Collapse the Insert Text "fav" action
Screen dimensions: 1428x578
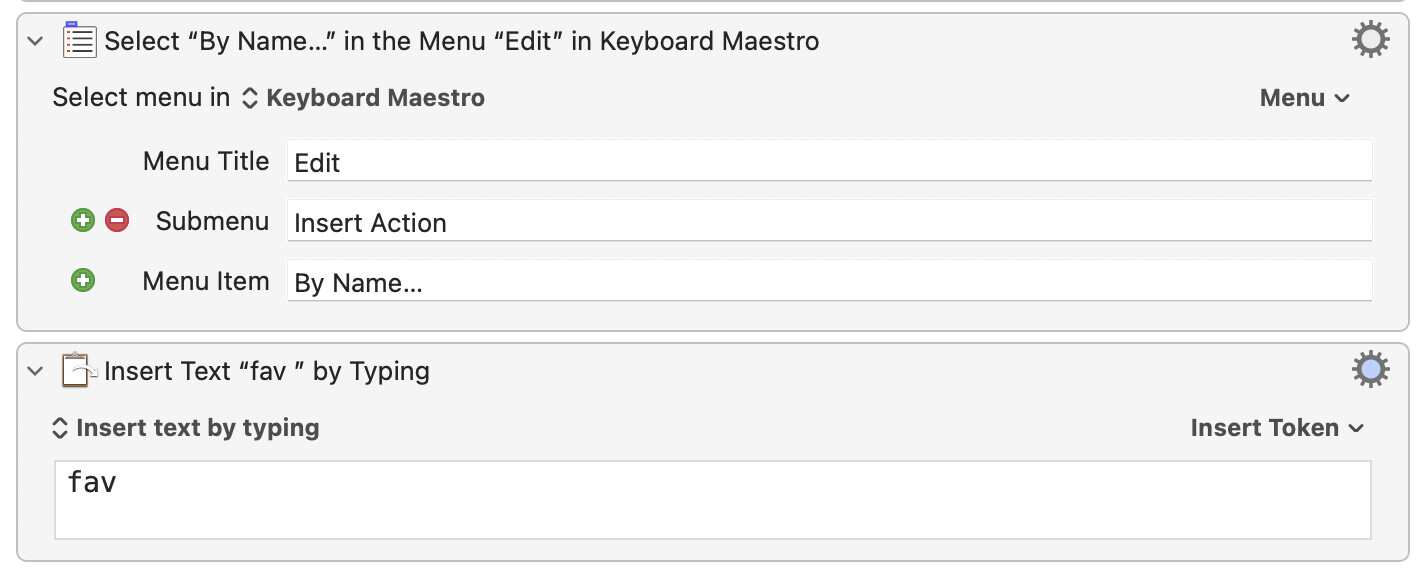click(x=36, y=371)
